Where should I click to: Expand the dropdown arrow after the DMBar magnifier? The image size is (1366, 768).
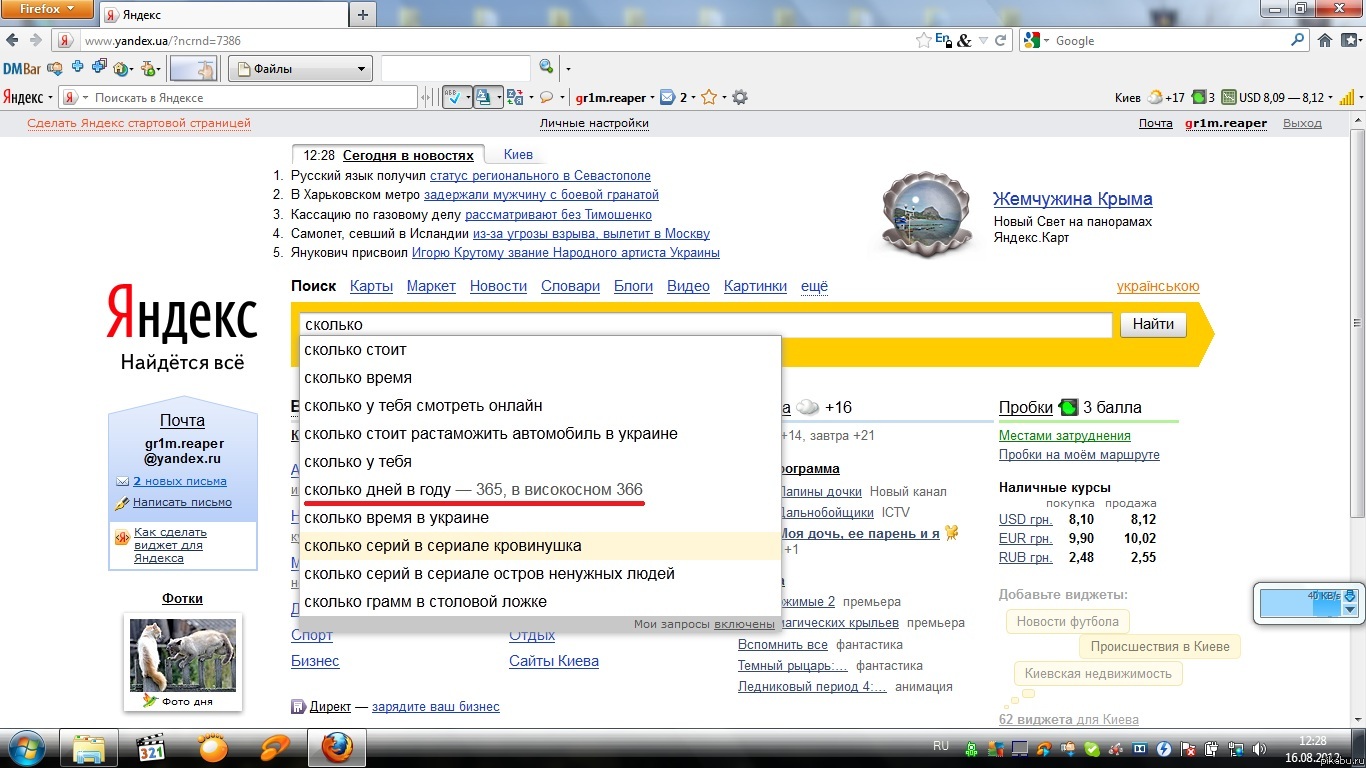point(568,69)
